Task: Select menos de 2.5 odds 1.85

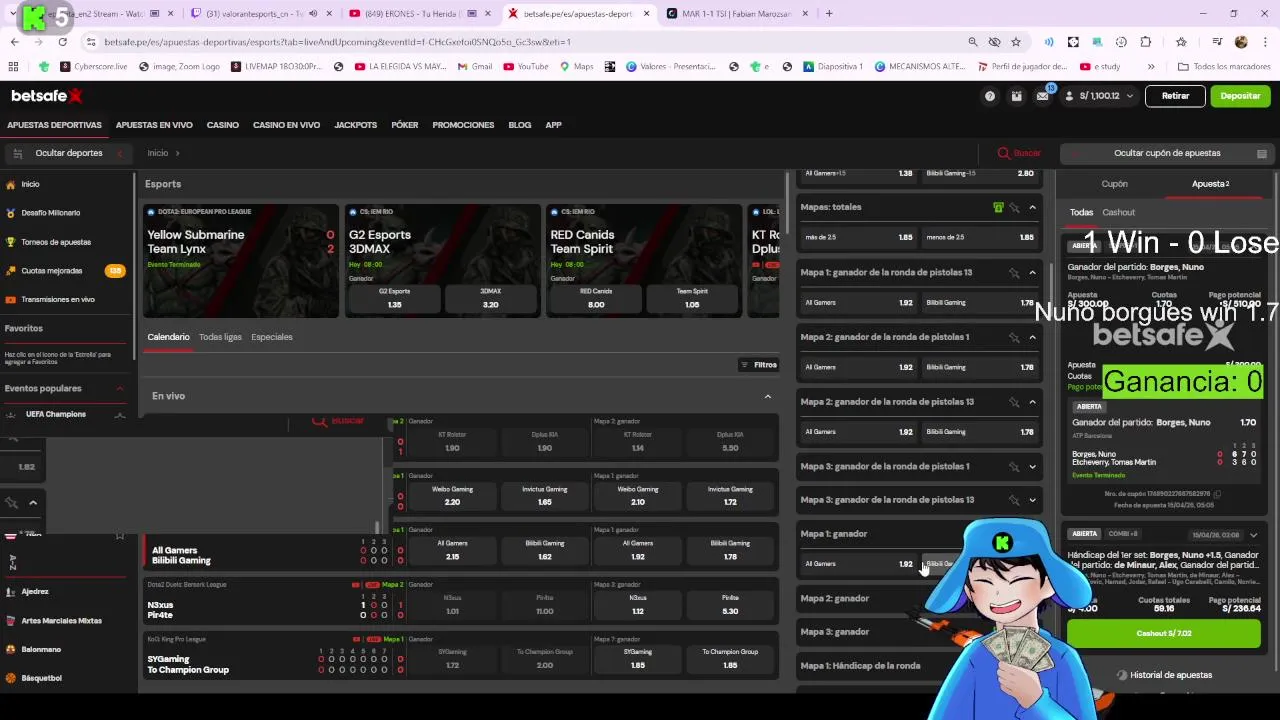Action: tap(979, 237)
